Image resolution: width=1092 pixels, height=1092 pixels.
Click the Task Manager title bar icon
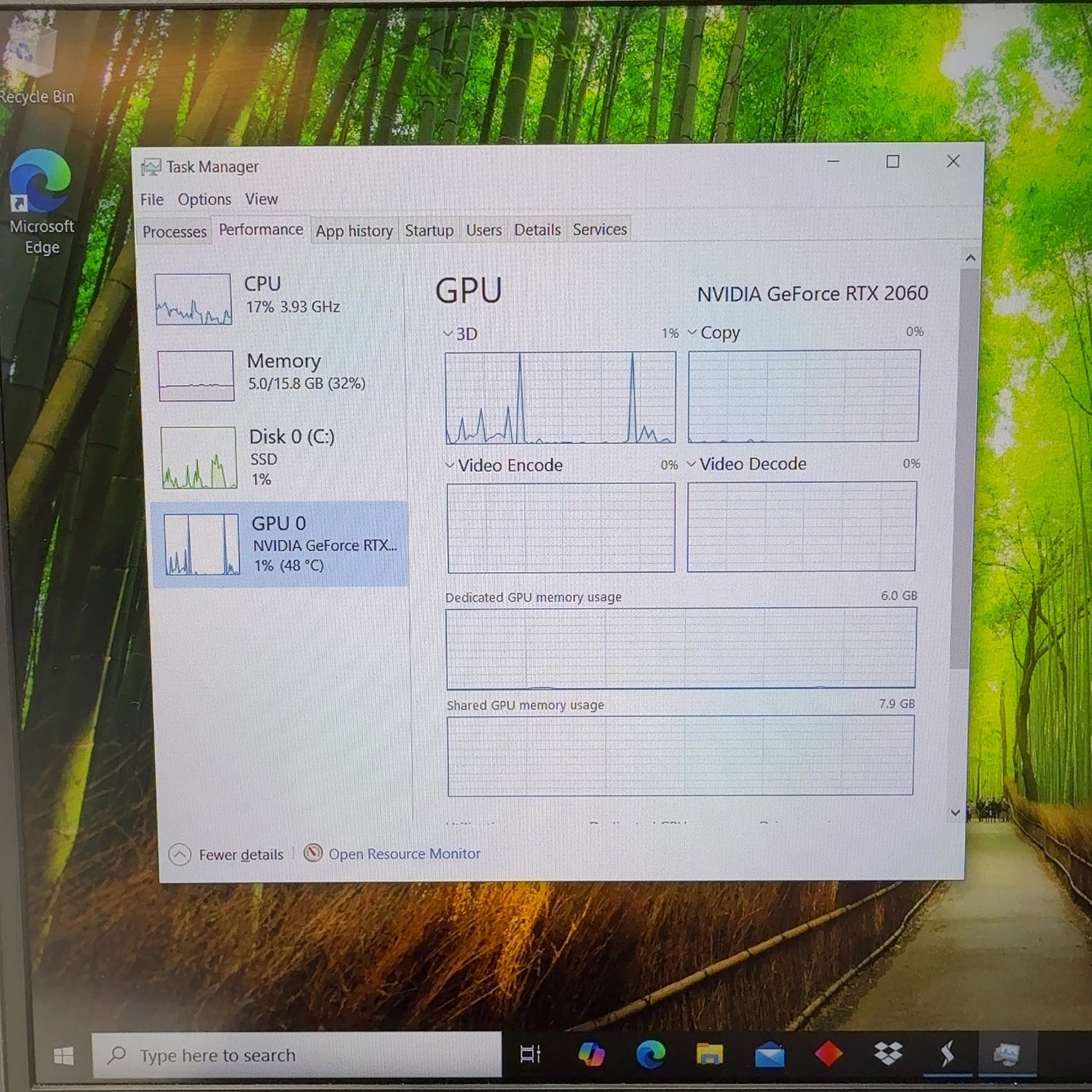(151, 166)
